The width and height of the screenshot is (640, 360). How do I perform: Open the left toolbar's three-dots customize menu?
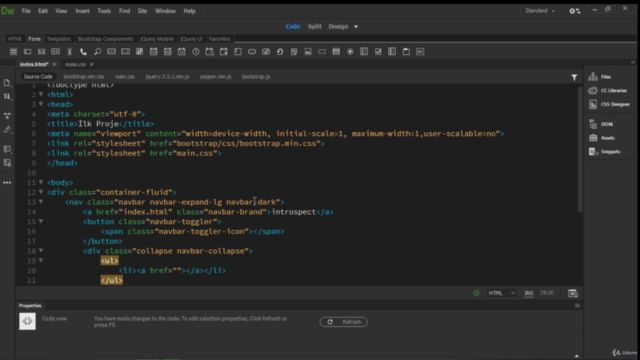(x=7, y=182)
